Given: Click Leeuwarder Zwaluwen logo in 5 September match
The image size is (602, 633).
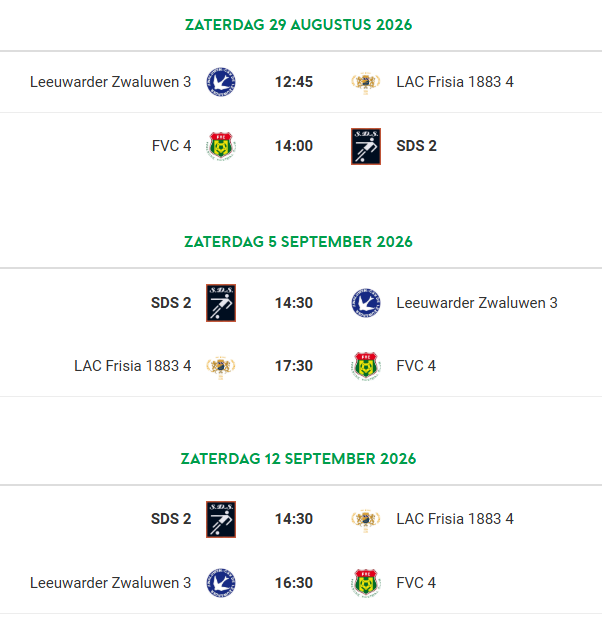Looking at the screenshot, I should pos(366,303).
